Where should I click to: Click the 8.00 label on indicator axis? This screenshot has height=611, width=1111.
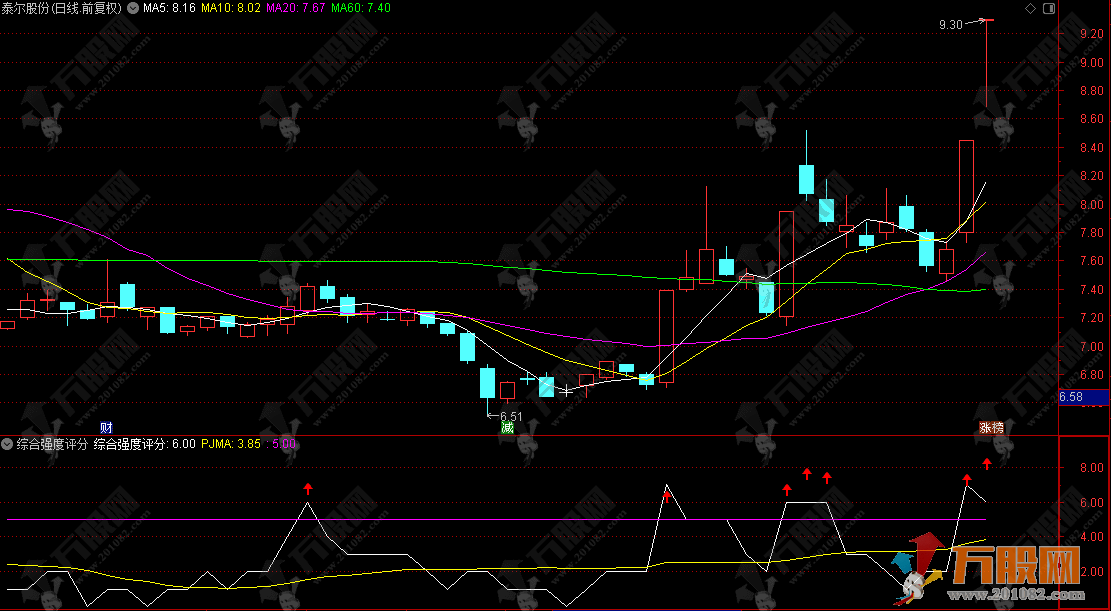tap(1091, 468)
